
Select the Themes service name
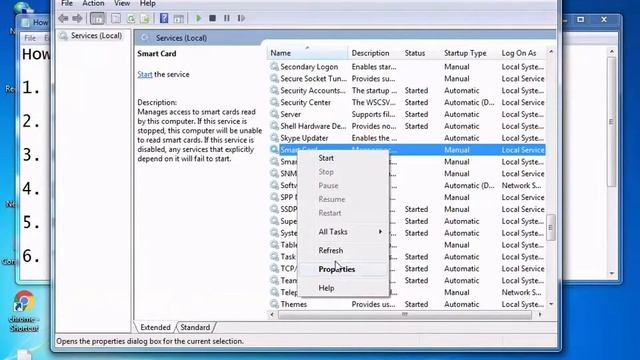tap(293, 304)
